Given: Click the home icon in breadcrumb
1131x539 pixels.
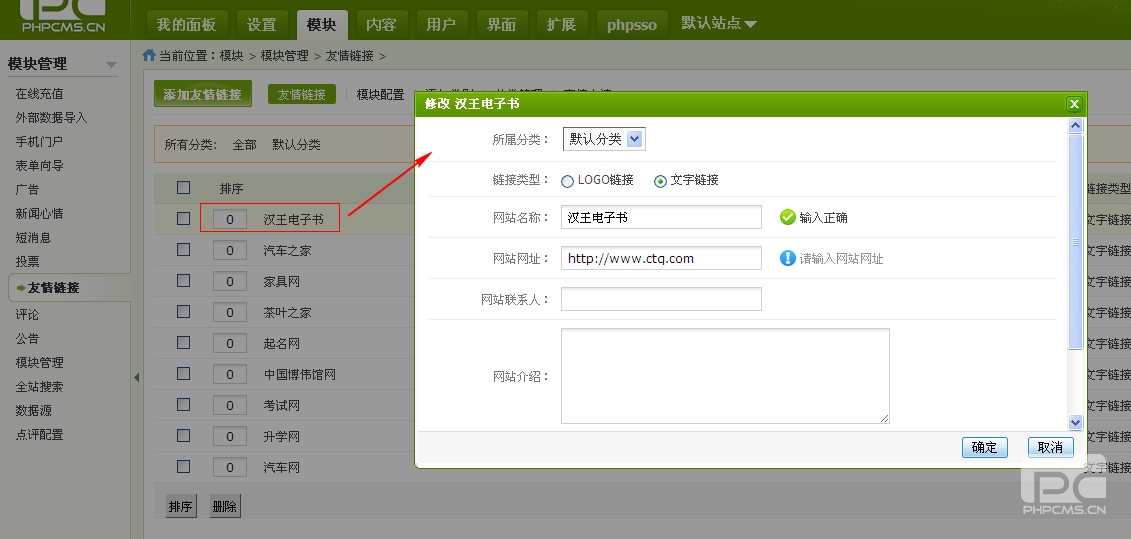Looking at the screenshot, I should (x=149, y=56).
